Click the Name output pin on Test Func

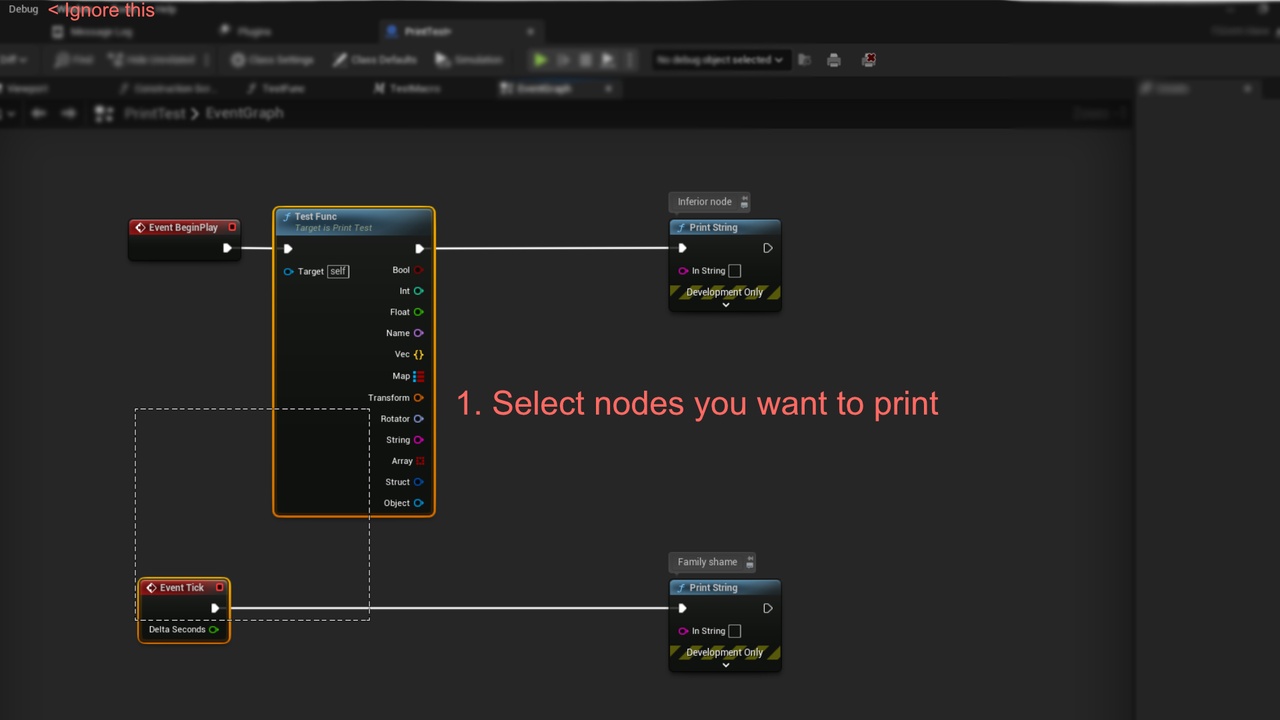[x=419, y=333]
